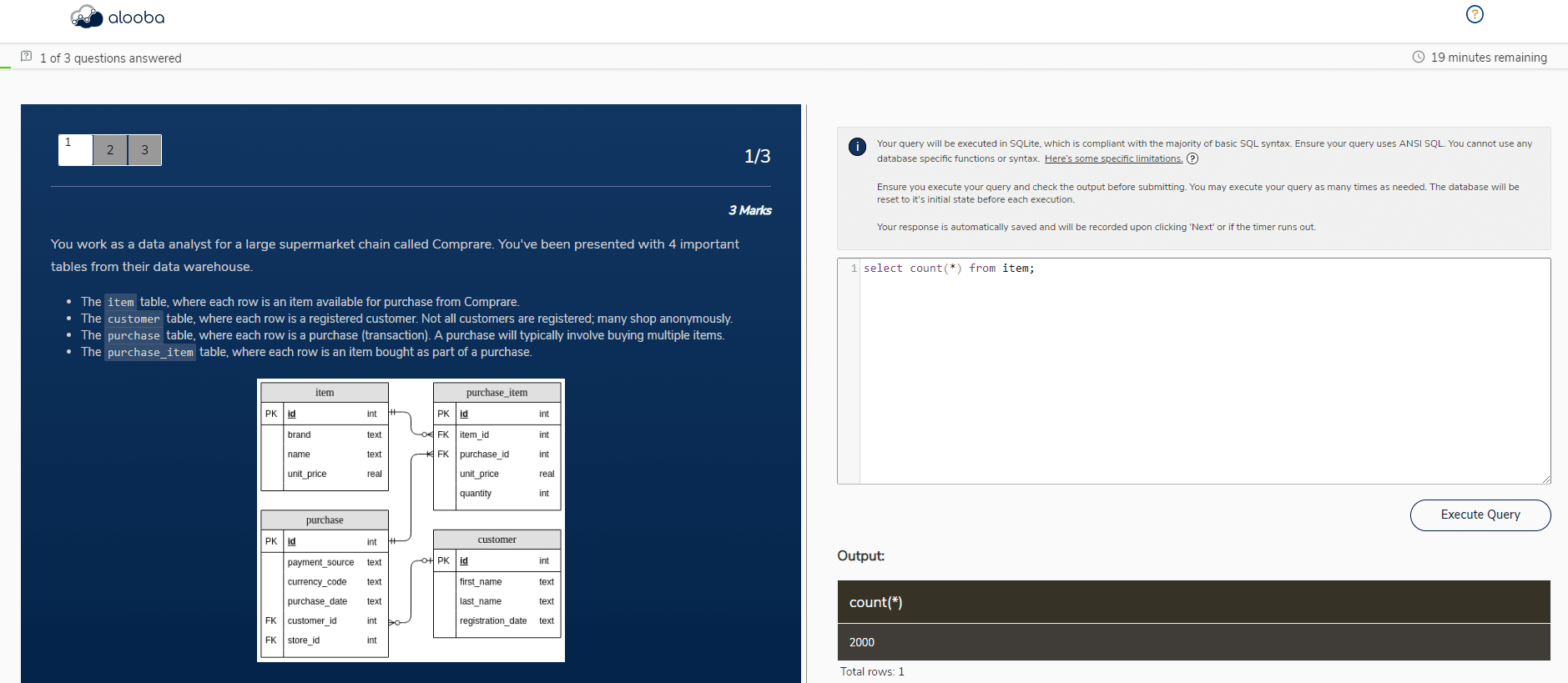The height and width of the screenshot is (683, 1568).
Task: Click the database schema diagram image
Action: click(411, 520)
